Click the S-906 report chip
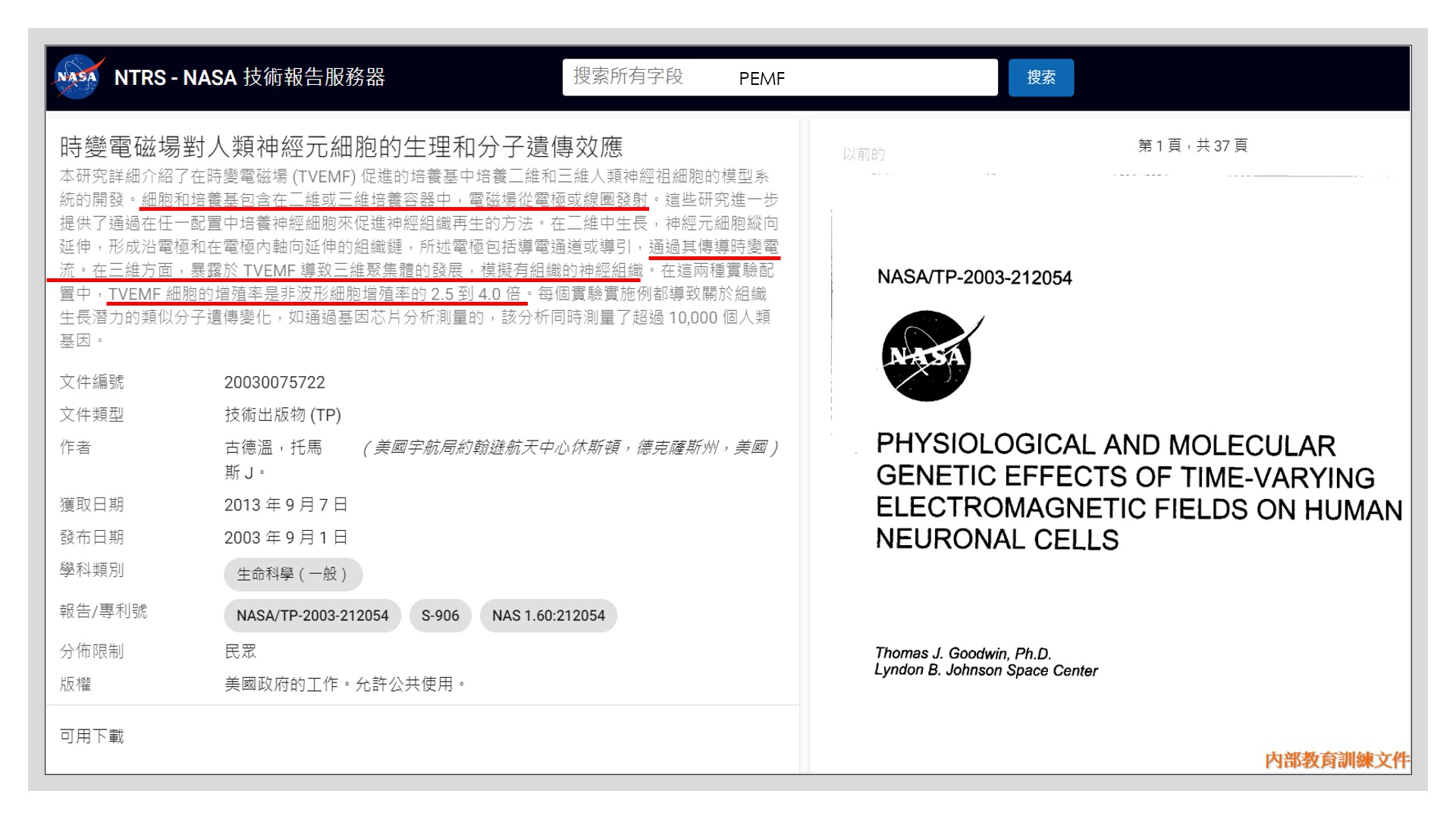 [440, 615]
